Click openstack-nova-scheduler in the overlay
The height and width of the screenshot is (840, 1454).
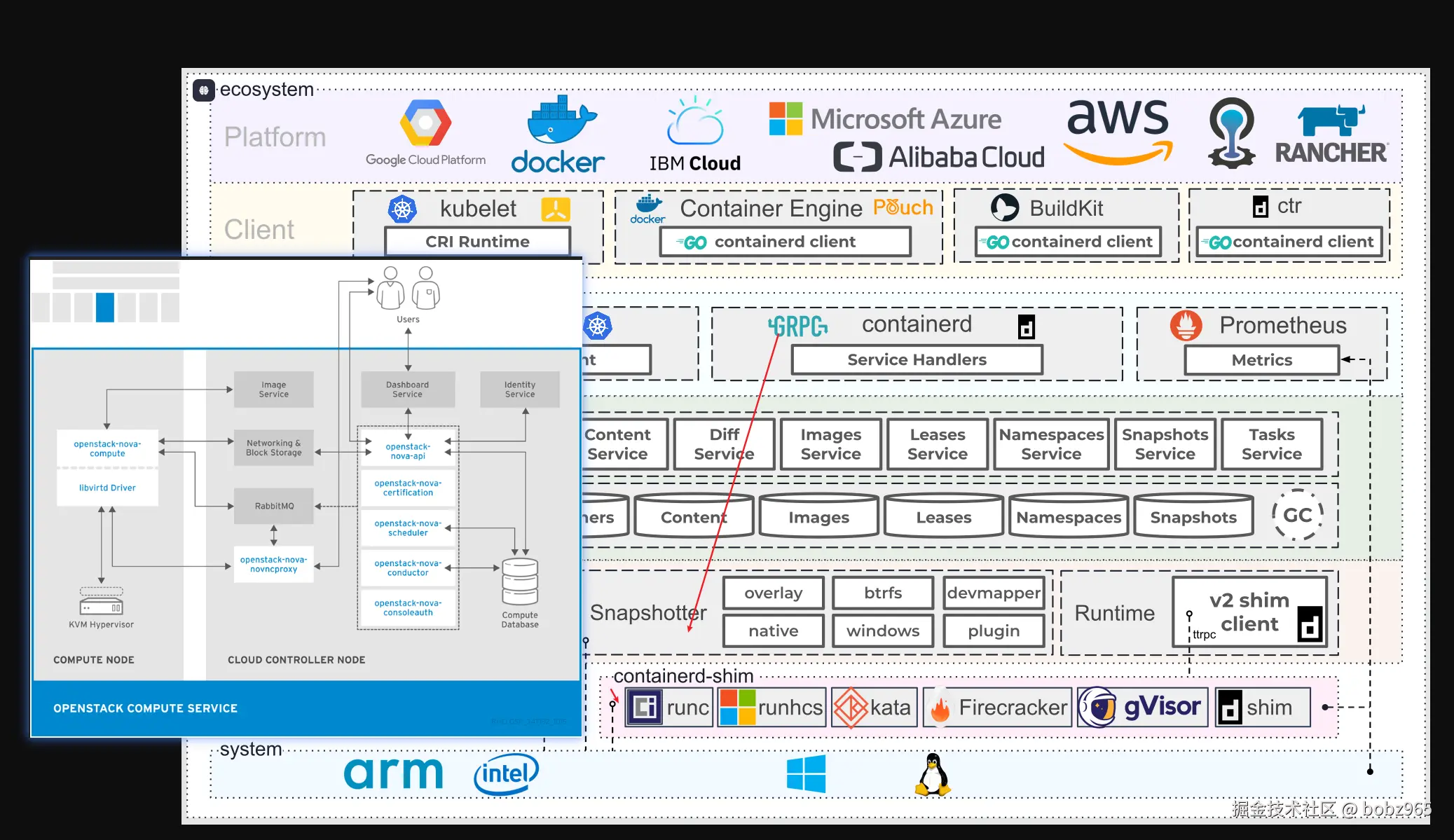tap(408, 528)
